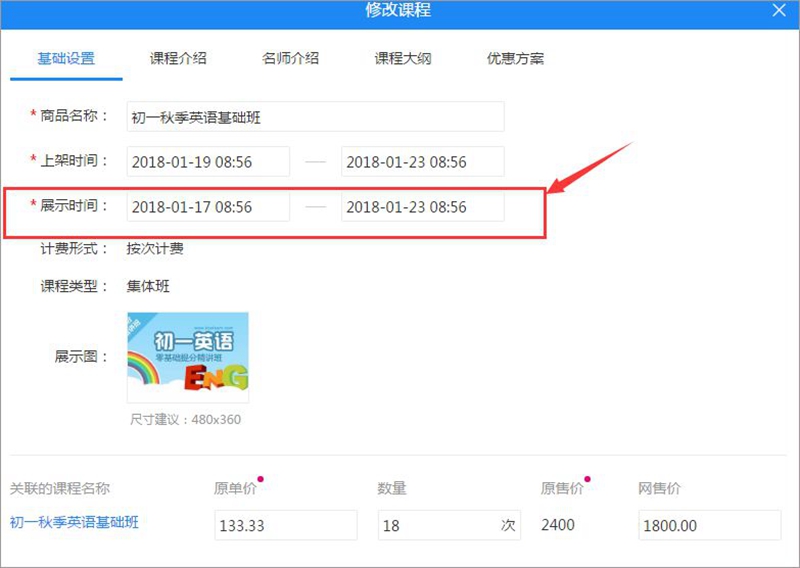Open the 展示时间 start date picker
Screen dimensions: 800x568
tap(208, 207)
